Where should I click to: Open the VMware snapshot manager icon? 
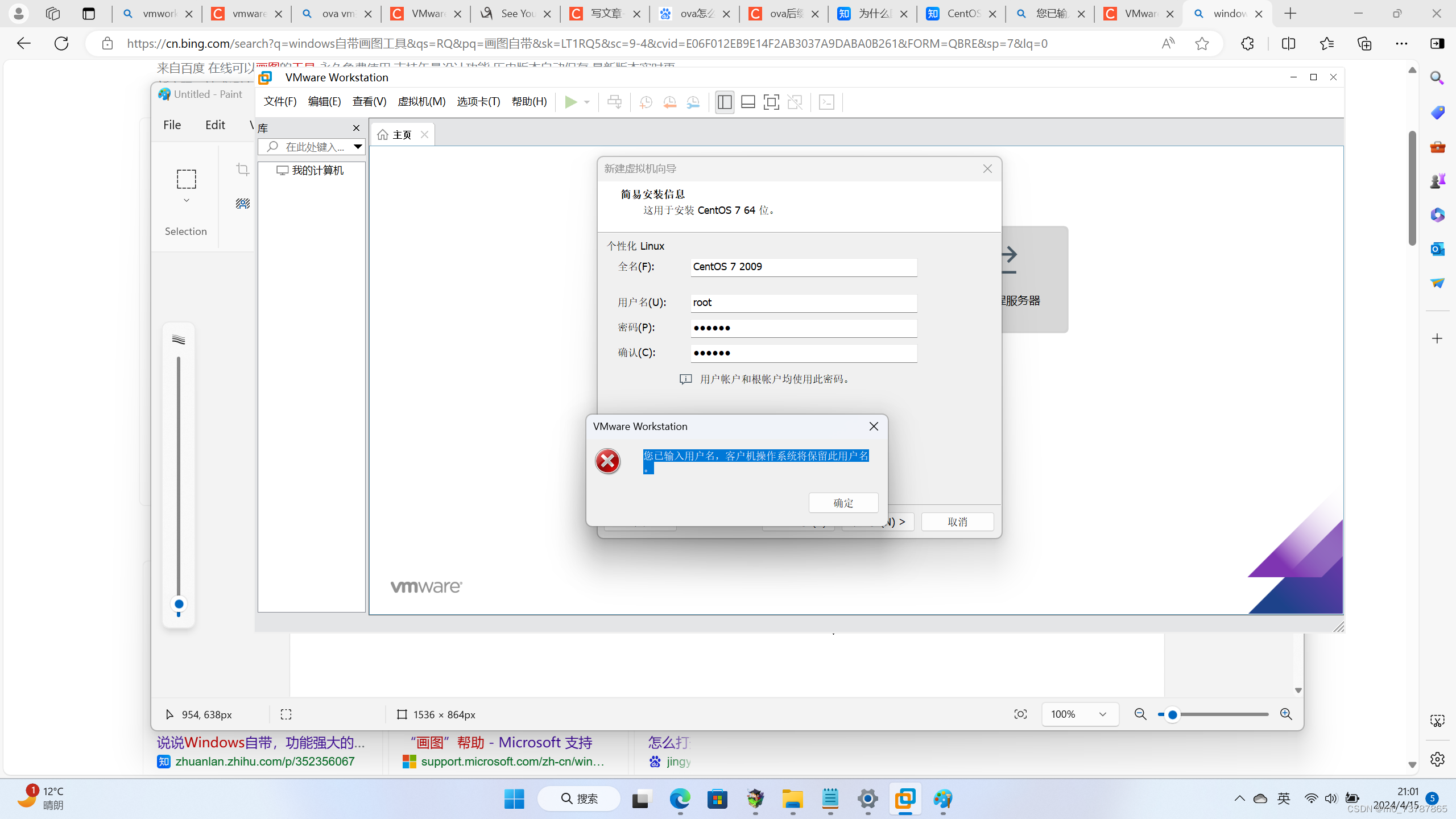pyautogui.click(x=693, y=102)
